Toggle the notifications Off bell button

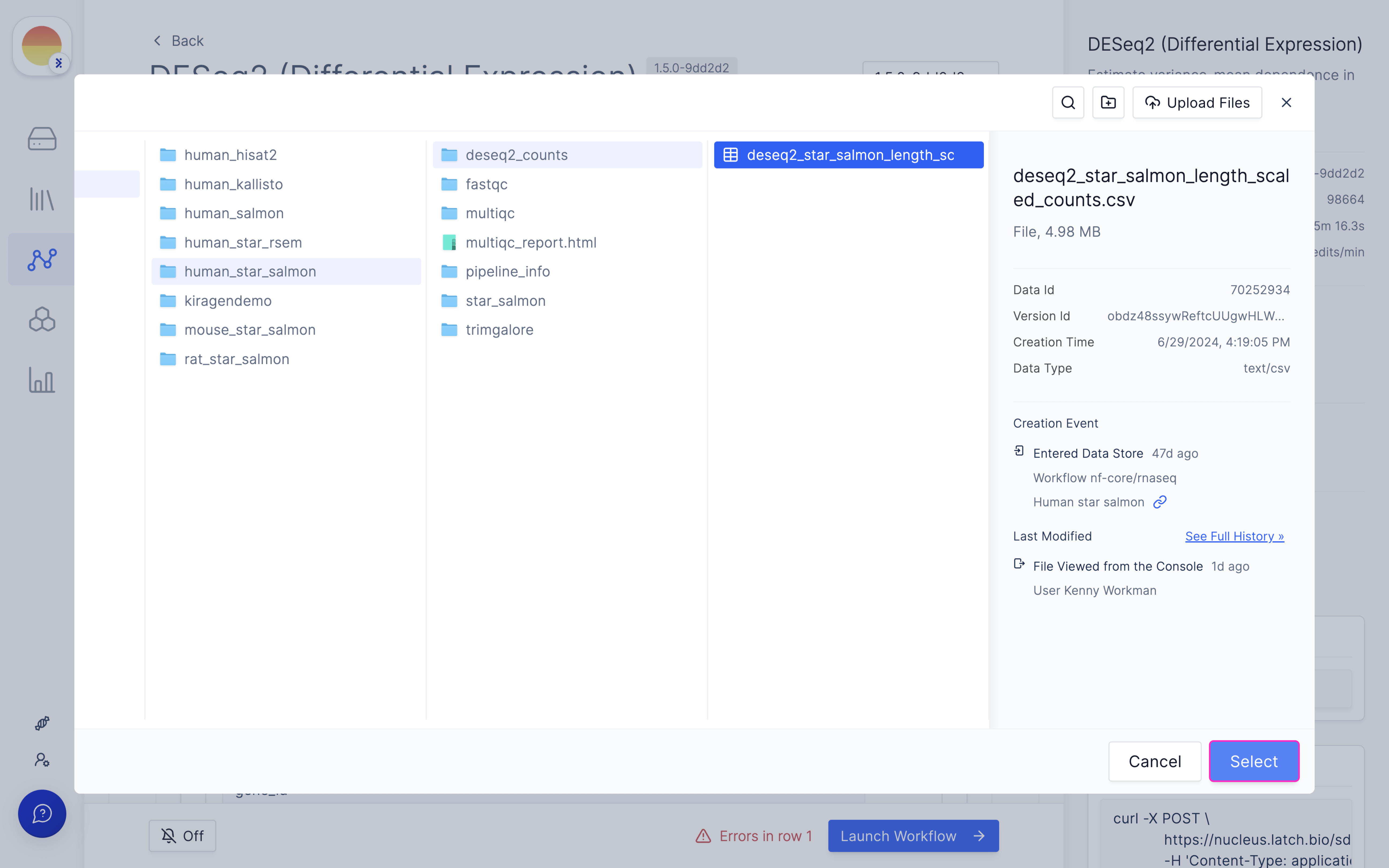pos(182,836)
